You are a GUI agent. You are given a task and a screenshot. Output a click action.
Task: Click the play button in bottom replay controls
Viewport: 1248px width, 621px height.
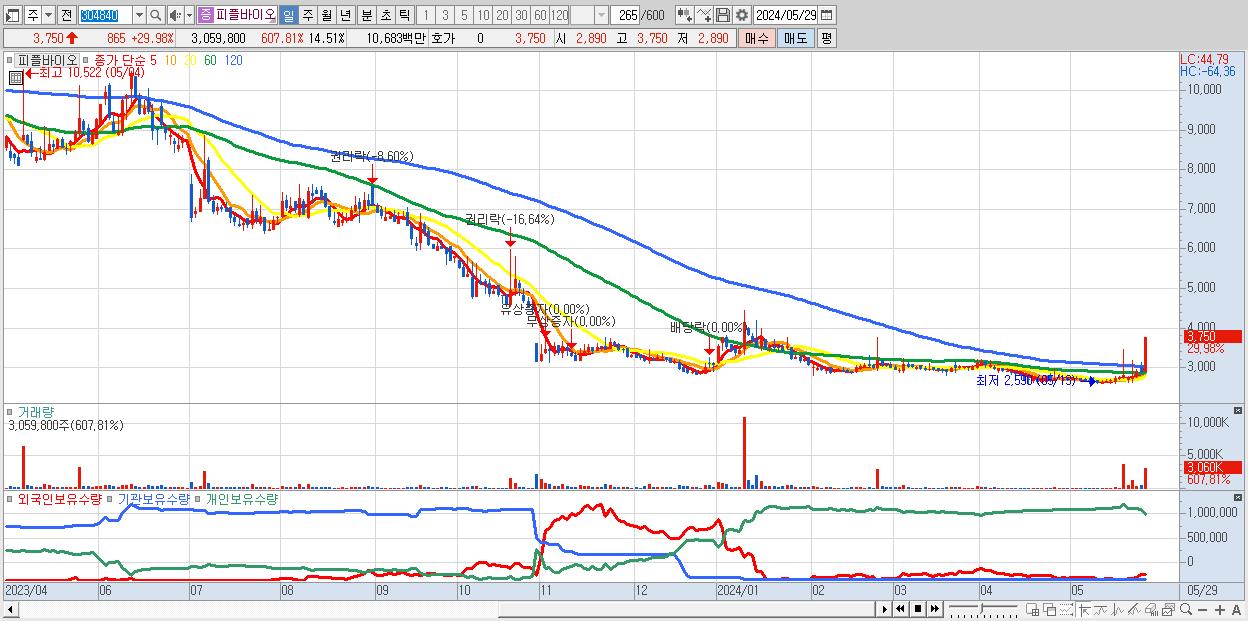click(884, 608)
